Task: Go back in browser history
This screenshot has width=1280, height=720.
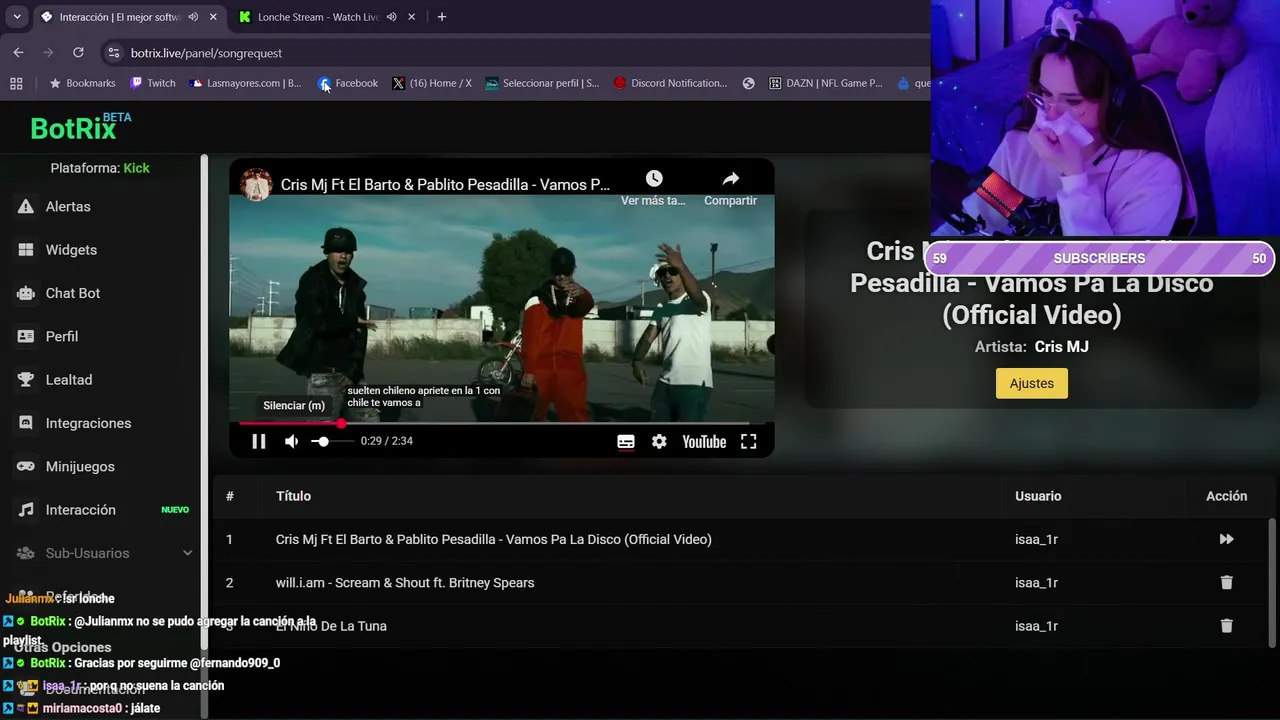Action: point(18,53)
